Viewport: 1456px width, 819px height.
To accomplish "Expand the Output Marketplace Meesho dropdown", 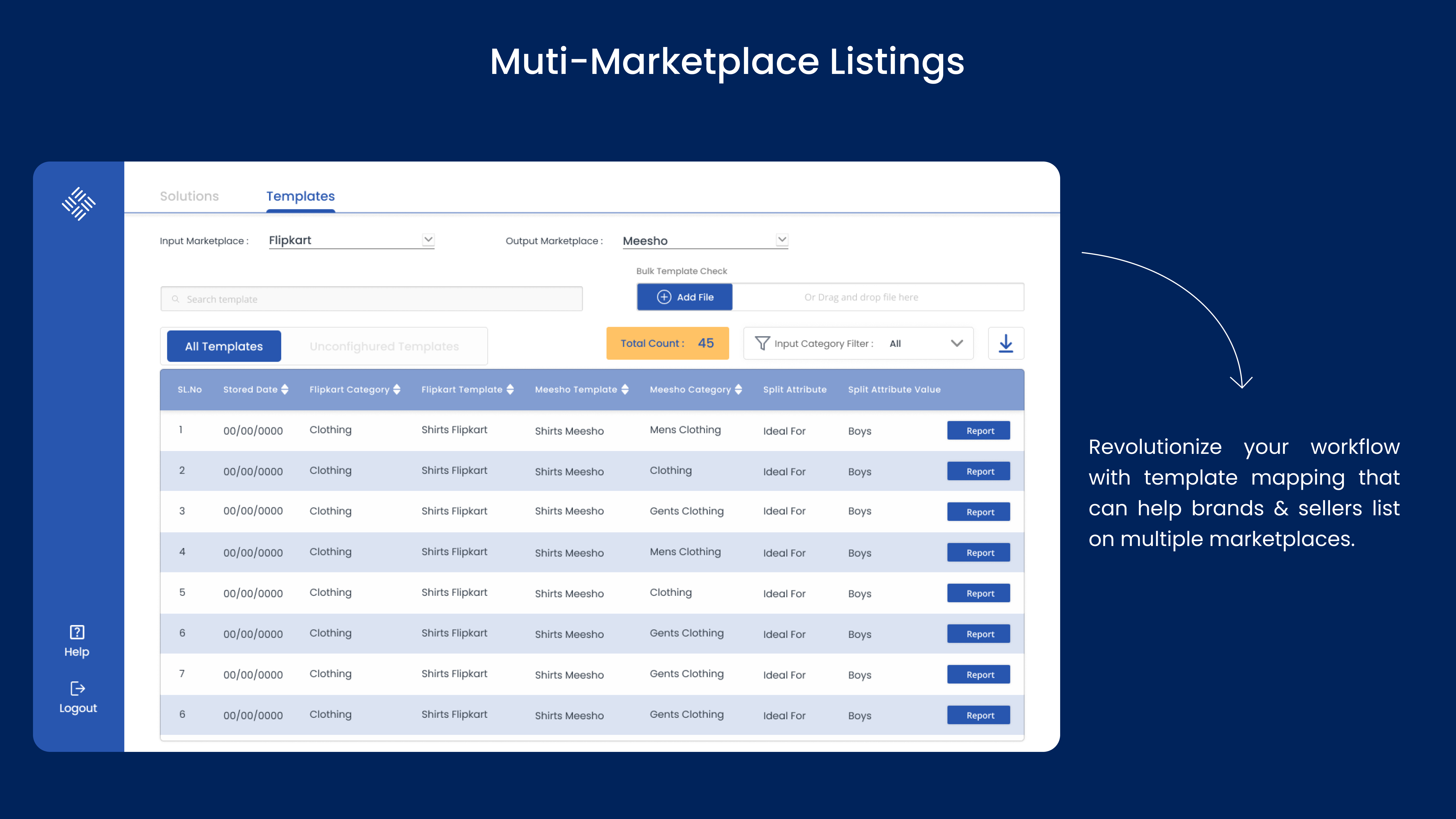I will click(x=782, y=240).
